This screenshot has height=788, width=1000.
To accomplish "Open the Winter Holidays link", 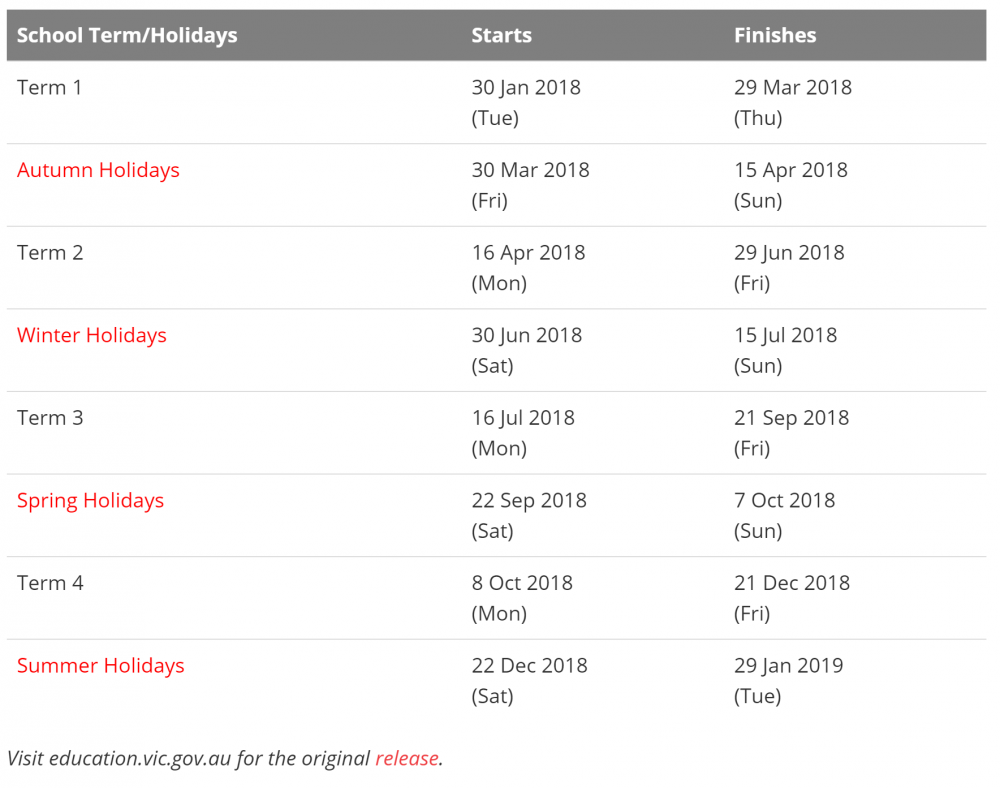I will tap(92, 335).
